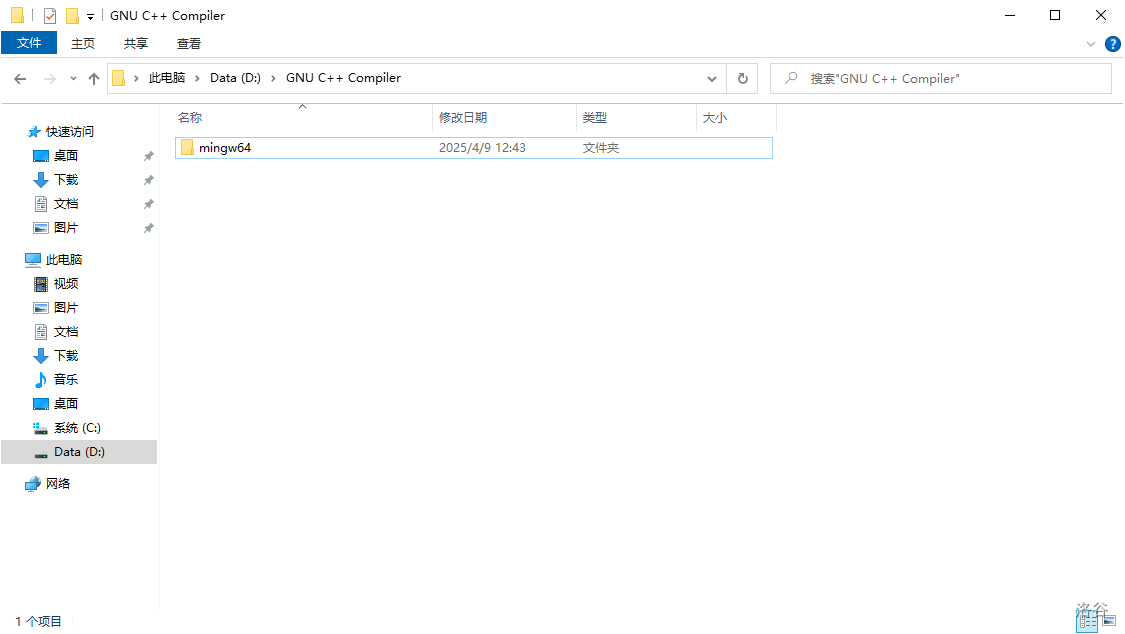1125x634 pixels.
Task: Click the Properties icon in quick access toolbar
Action: [50, 16]
